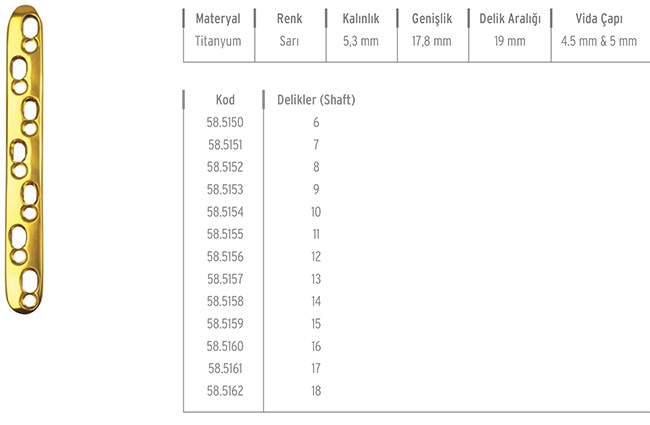650x425 pixels.
Task: Select product code 58.5150
Action: coord(225,122)
